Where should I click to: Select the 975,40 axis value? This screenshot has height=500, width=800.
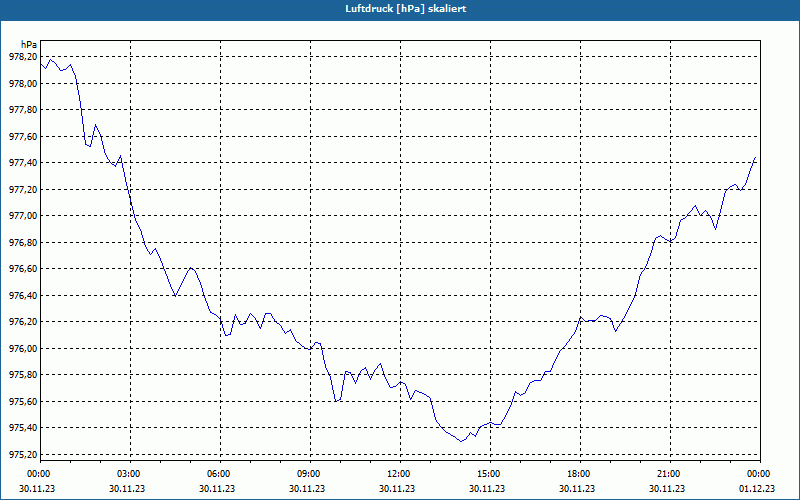point(23,428)
